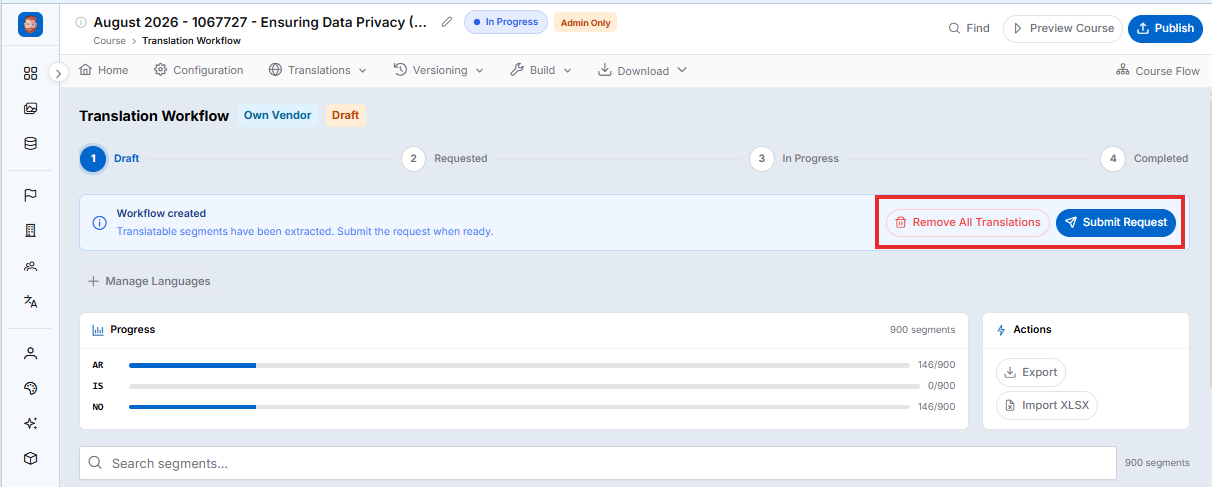Expand the Versioning dropdown
Image resolution: width=1212 pixels, height=487 pixels.
[x=438, y=70]
